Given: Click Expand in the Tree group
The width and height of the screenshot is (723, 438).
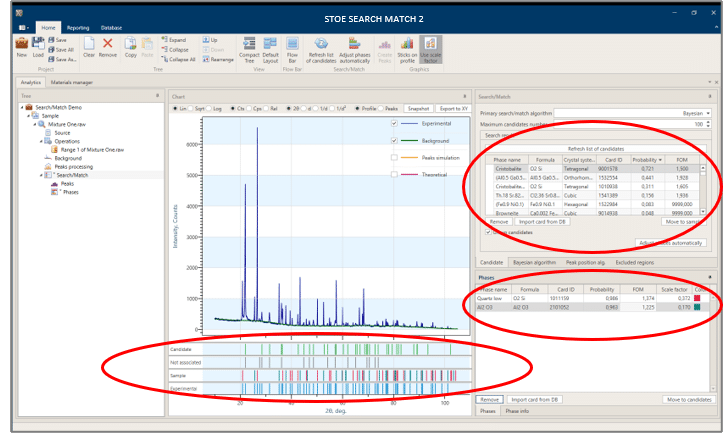Looking at the screenshot, I should click(x=173, y=40).
